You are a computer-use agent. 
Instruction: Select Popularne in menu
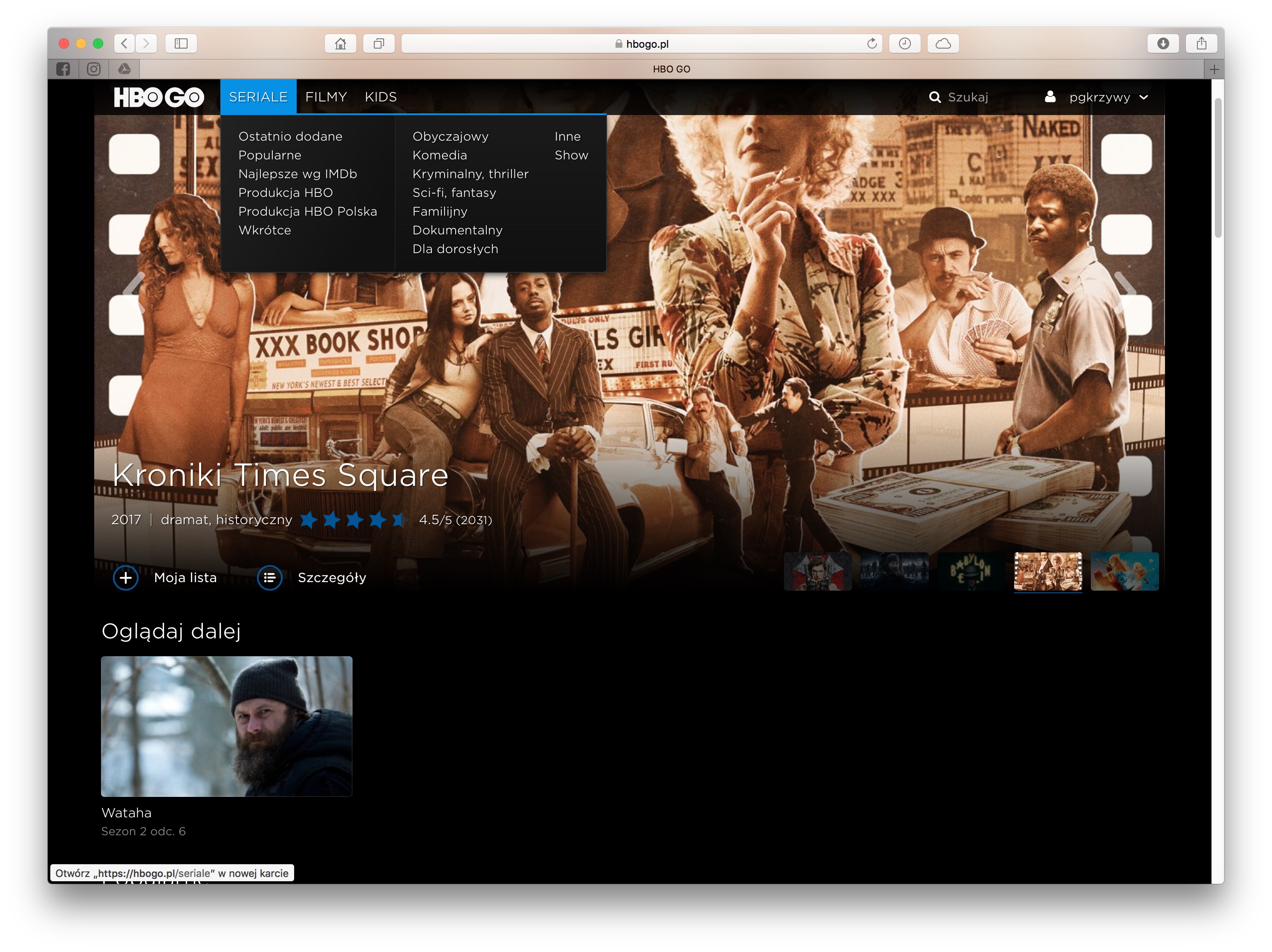coord(270,155)
